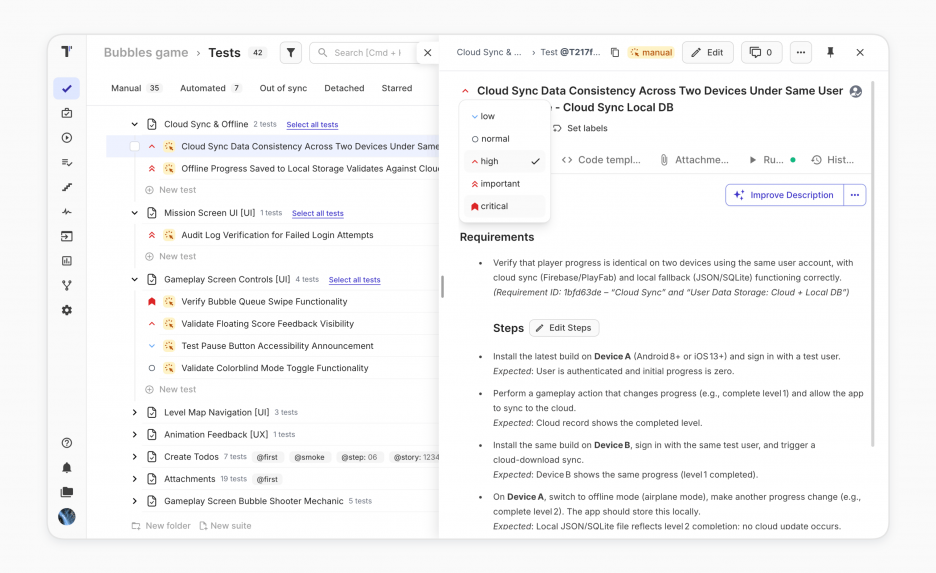Viewport: 936px width, 573px height.
Task: Open the pulse activity sidebar icon
Action: [x=67, y=212]
